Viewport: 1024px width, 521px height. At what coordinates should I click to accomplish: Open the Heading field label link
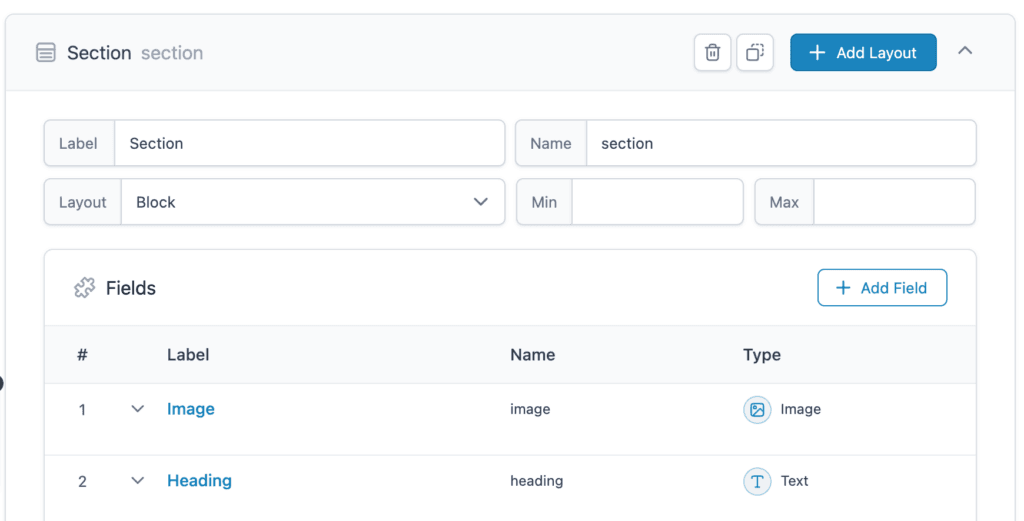tap(199, 481)
